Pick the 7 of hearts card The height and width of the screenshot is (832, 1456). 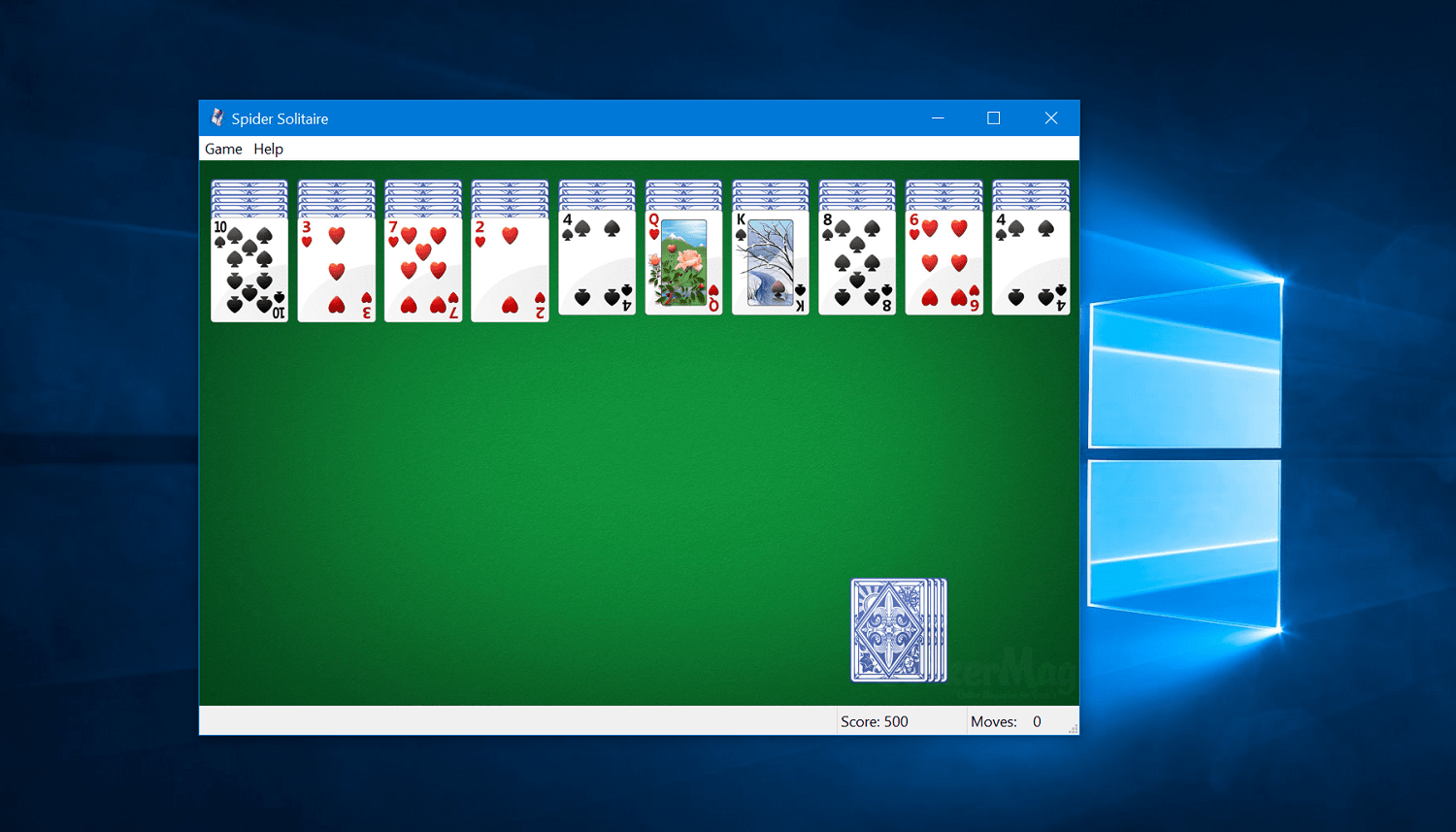[x=423, y=268]
